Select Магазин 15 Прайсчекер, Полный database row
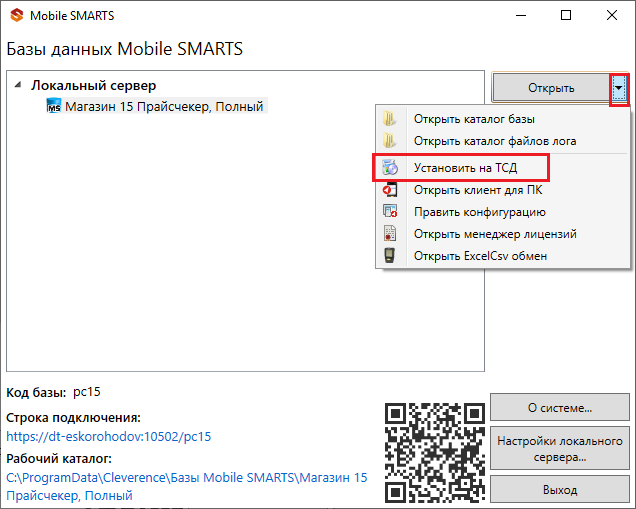The width and height of the screenshot is (636, 509). 157,106
